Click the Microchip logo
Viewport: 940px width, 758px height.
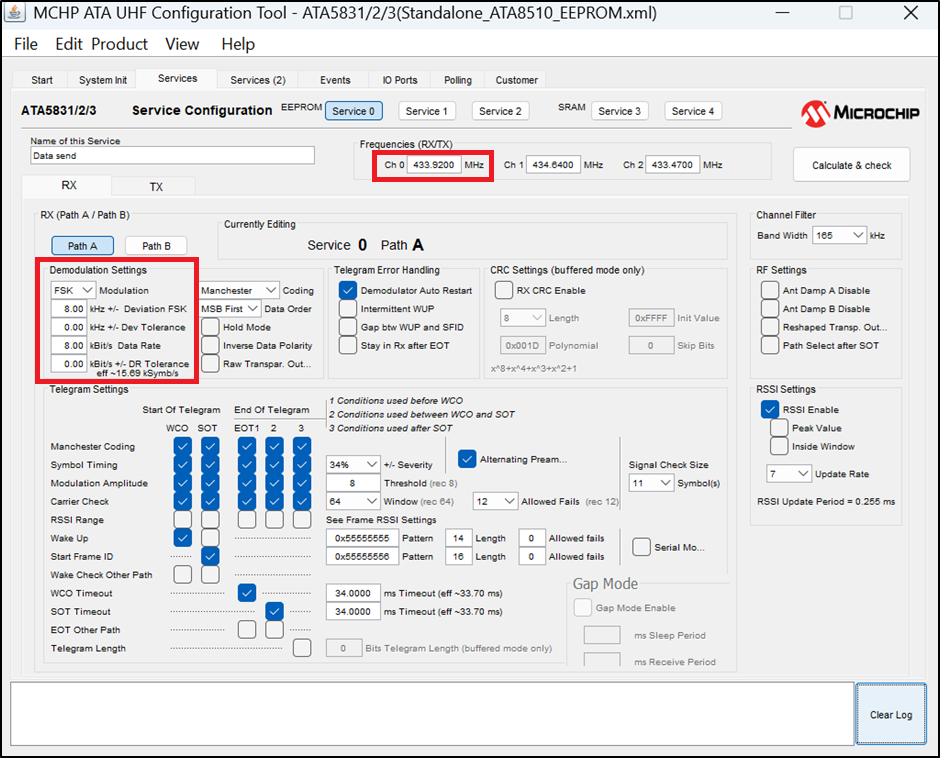tap(860, 113)
